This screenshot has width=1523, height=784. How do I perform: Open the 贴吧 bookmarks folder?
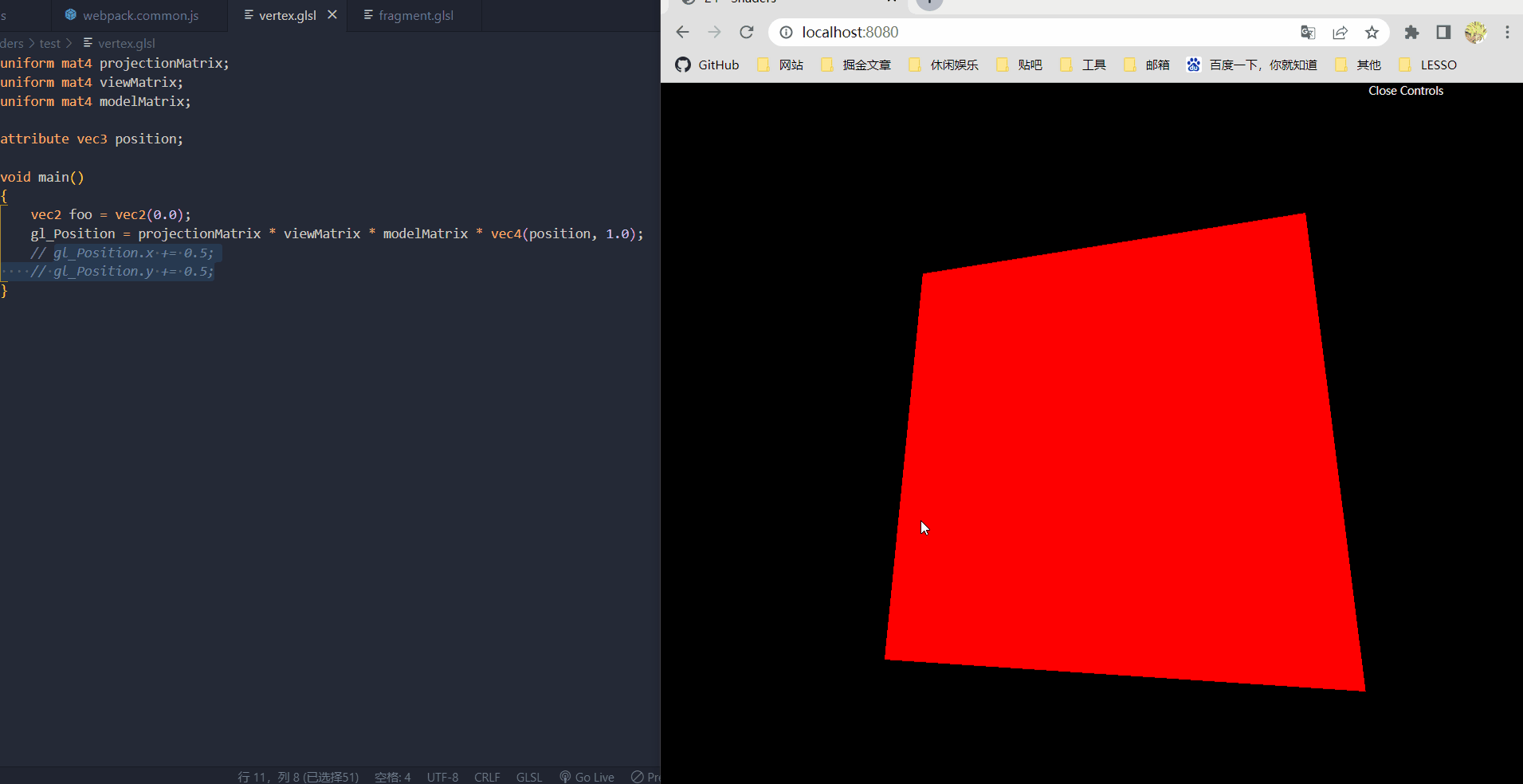pos(1019,65)
